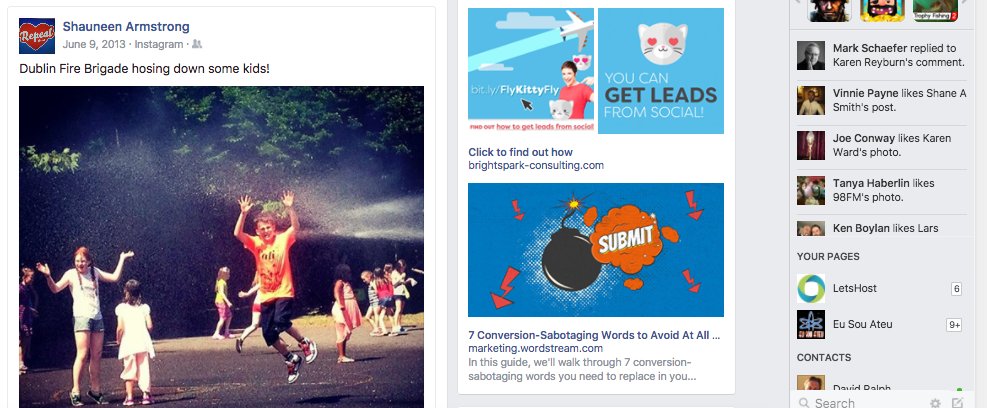The image size is (987, 408).
Task: Click the FlyKittyFly airplane ad image
Action: click(531, 71)
